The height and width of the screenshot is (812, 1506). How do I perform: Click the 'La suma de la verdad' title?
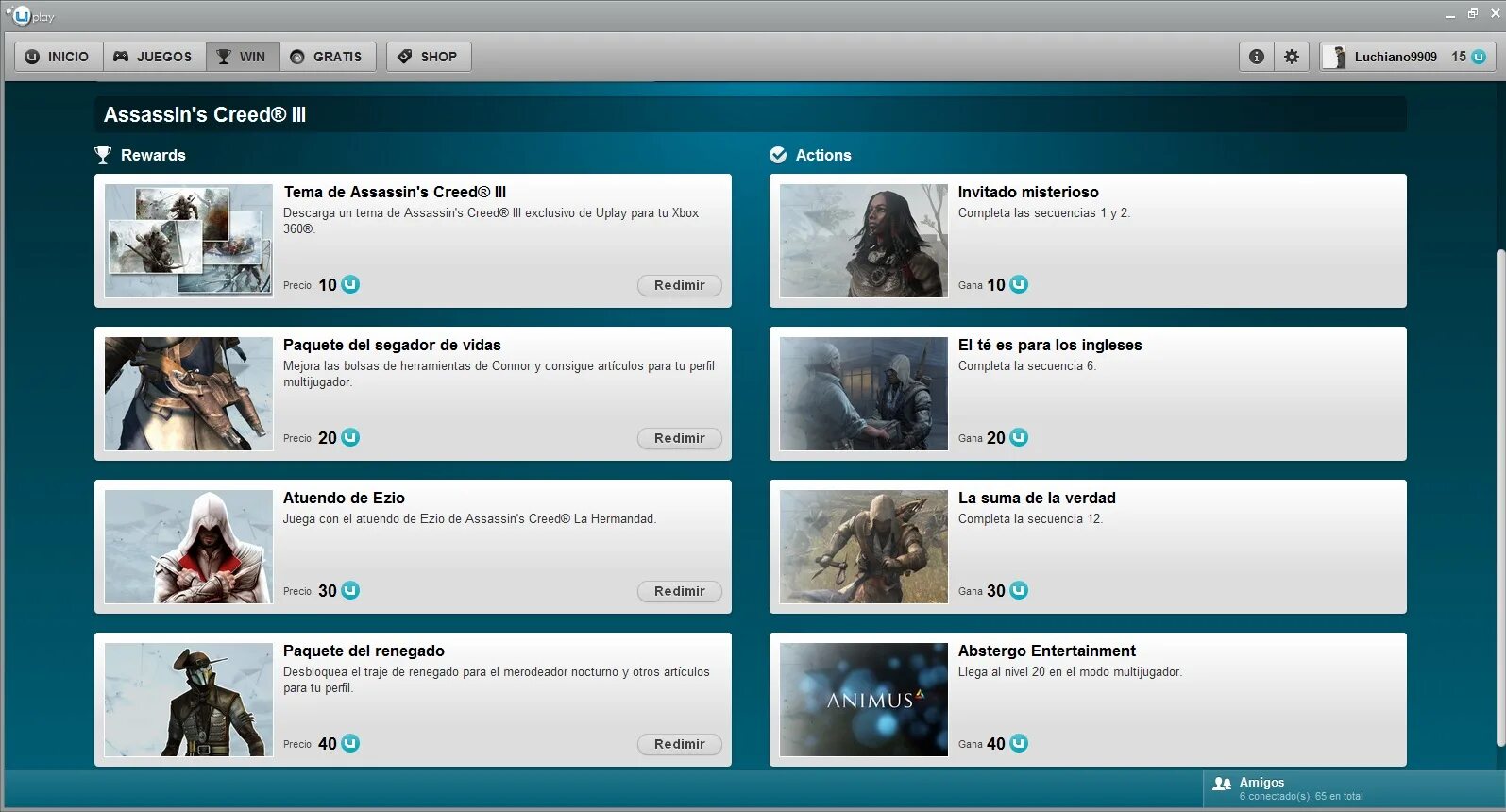[1037, 498]
